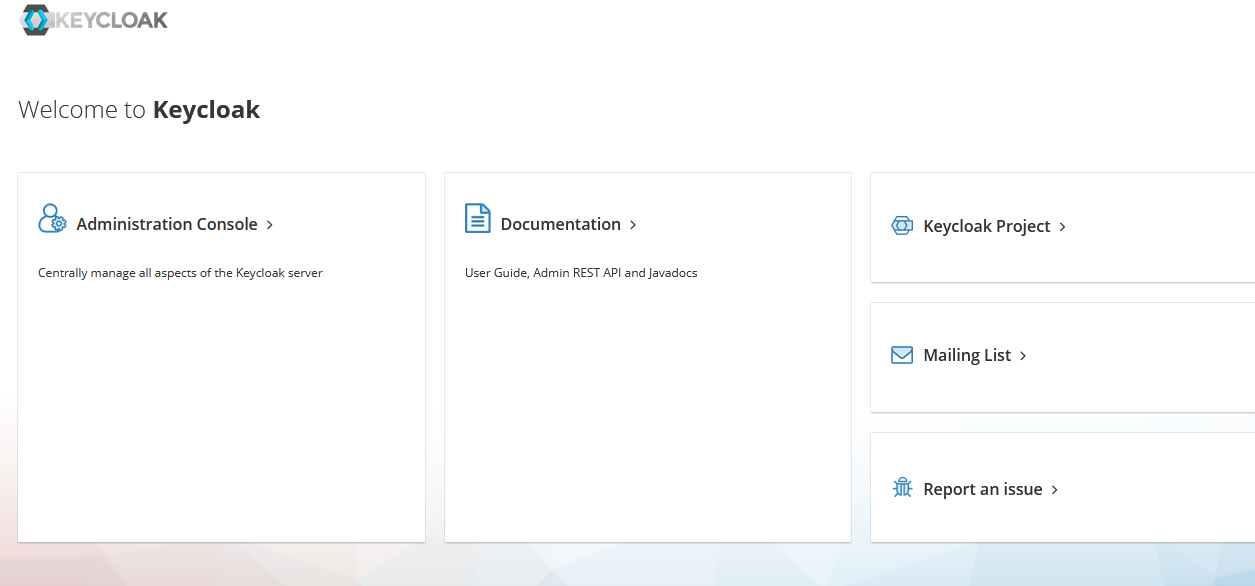Click the Documentation document icon

(x=477, y=217)
